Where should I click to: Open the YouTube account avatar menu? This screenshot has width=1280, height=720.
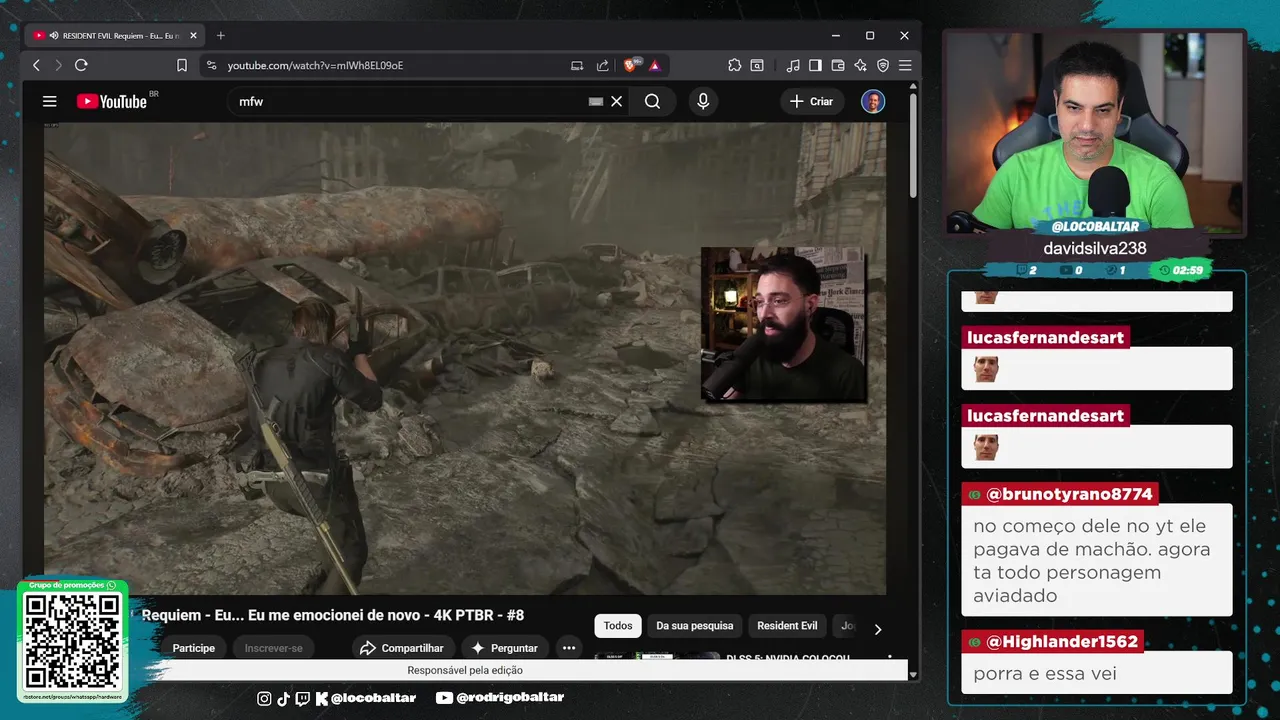pos(873,101)
